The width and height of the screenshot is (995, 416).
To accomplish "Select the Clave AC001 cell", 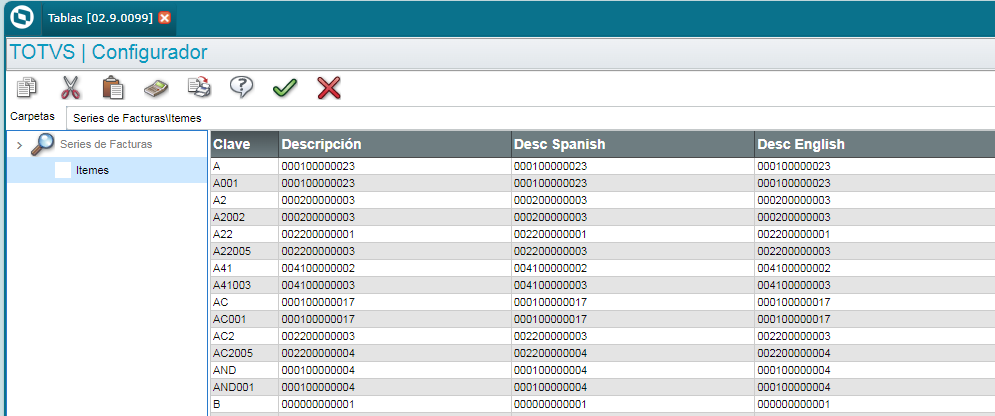I will [x=244, y=318].
